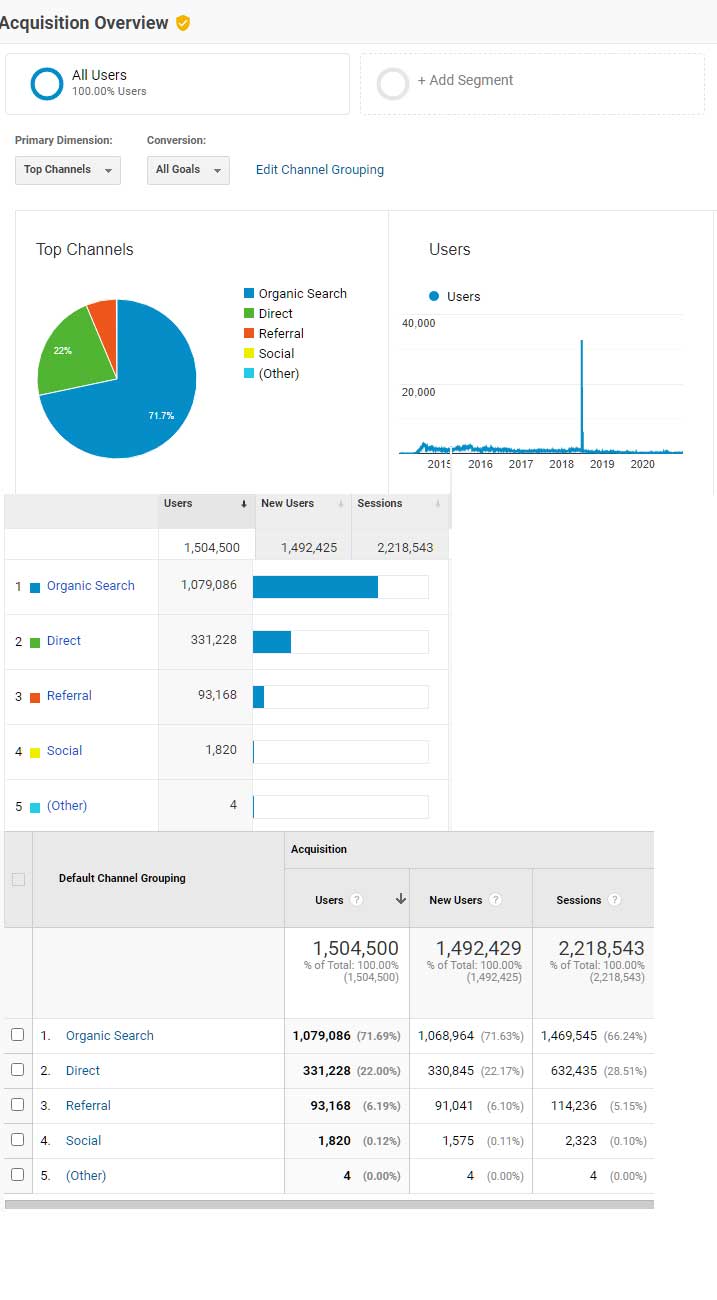Screen dimensions: 717x1300
Task: Click the Users column help question mark
Action: (x=356, y=900)
